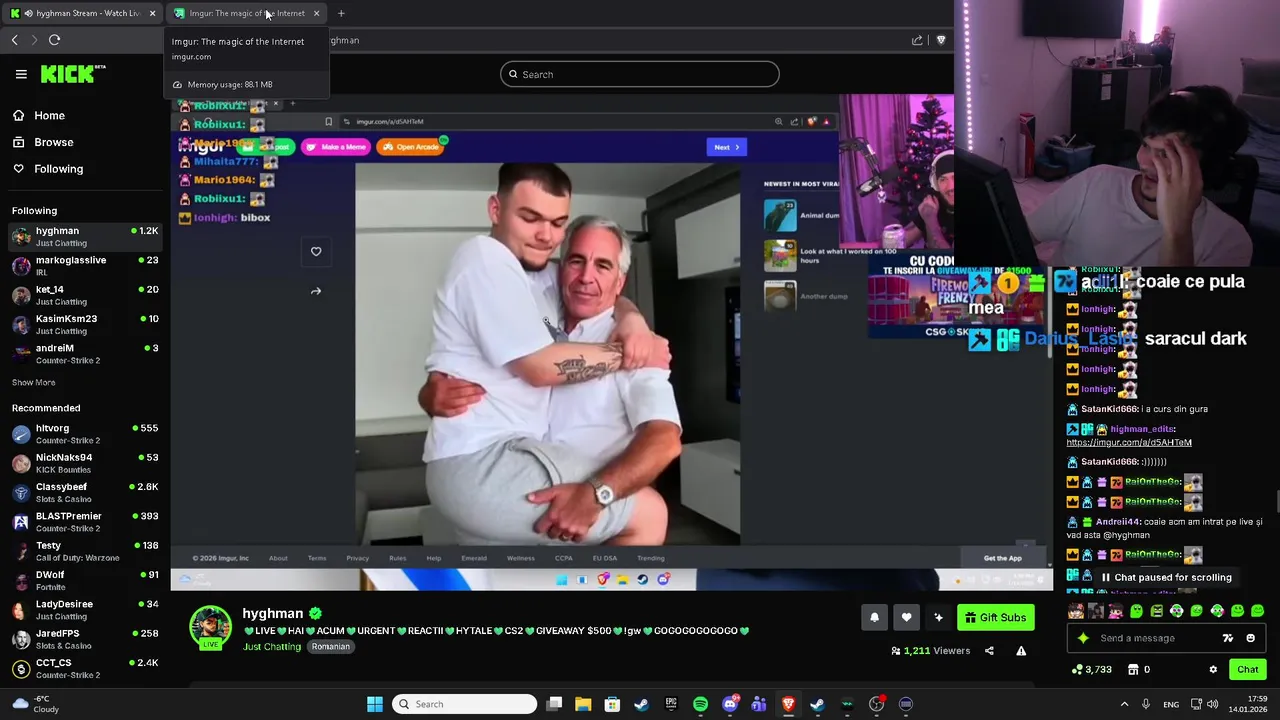
Task: Report stream with warning triangle icon
Action: [1021, 651]
